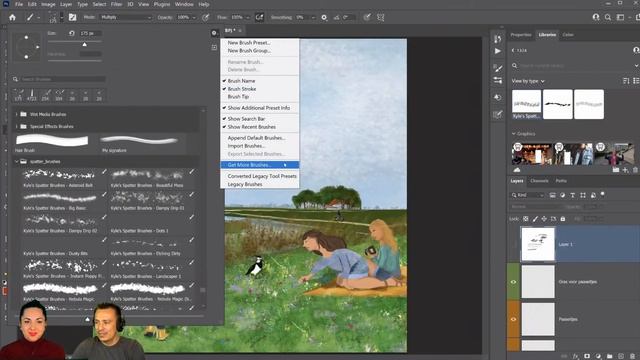Switch to the Channels tab

[539, 181]
